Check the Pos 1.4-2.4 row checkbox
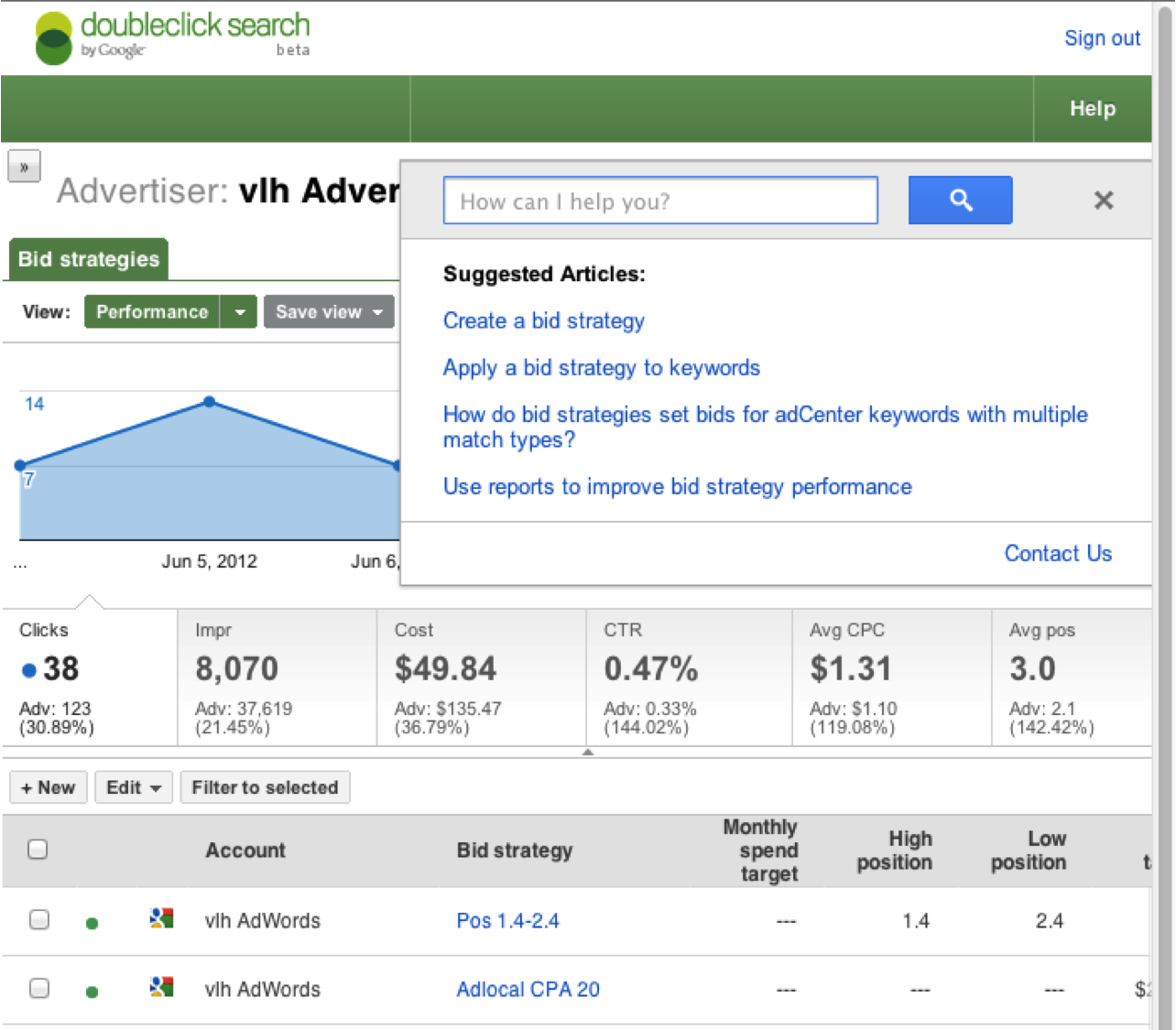 pos(38,919)
